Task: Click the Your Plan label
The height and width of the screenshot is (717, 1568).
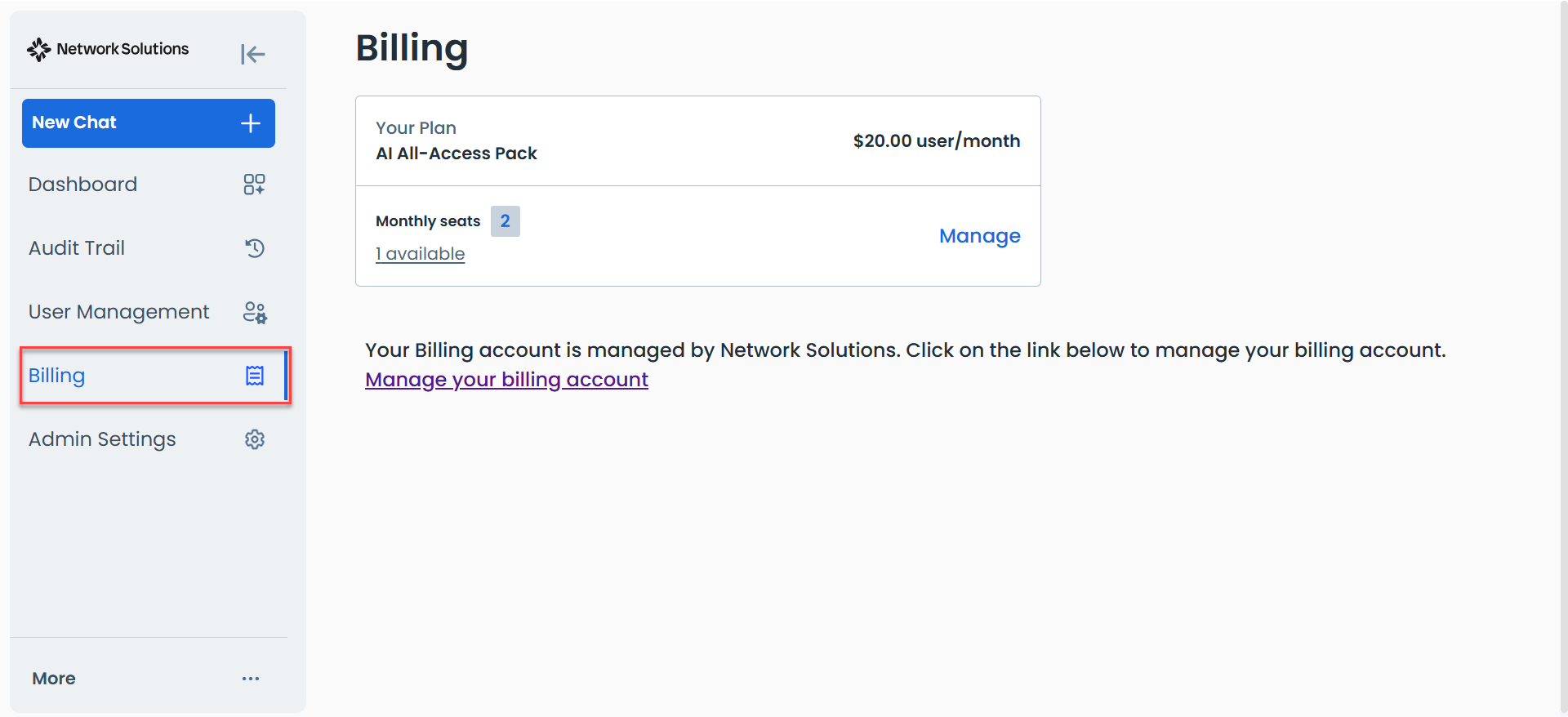Action: tap(416, 128)
